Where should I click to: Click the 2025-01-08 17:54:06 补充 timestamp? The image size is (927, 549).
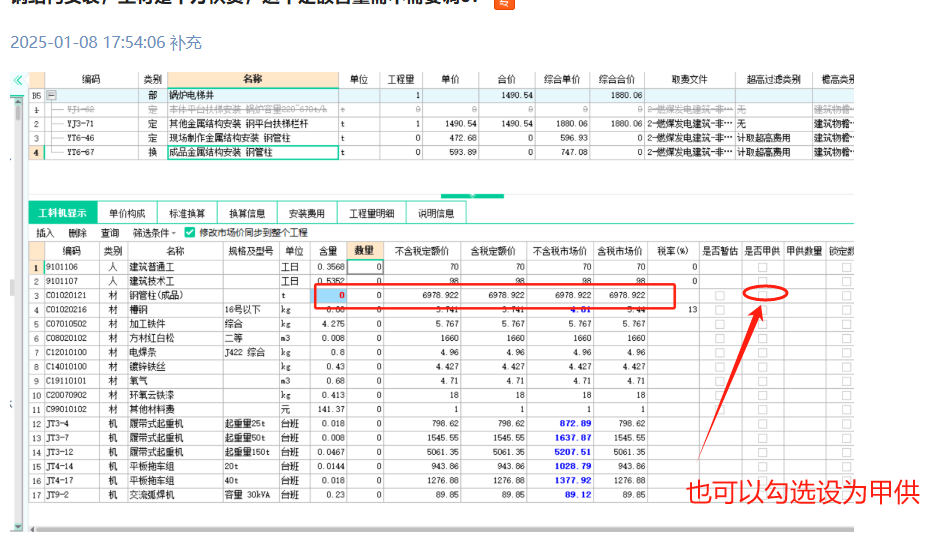(x=106, y=43)
